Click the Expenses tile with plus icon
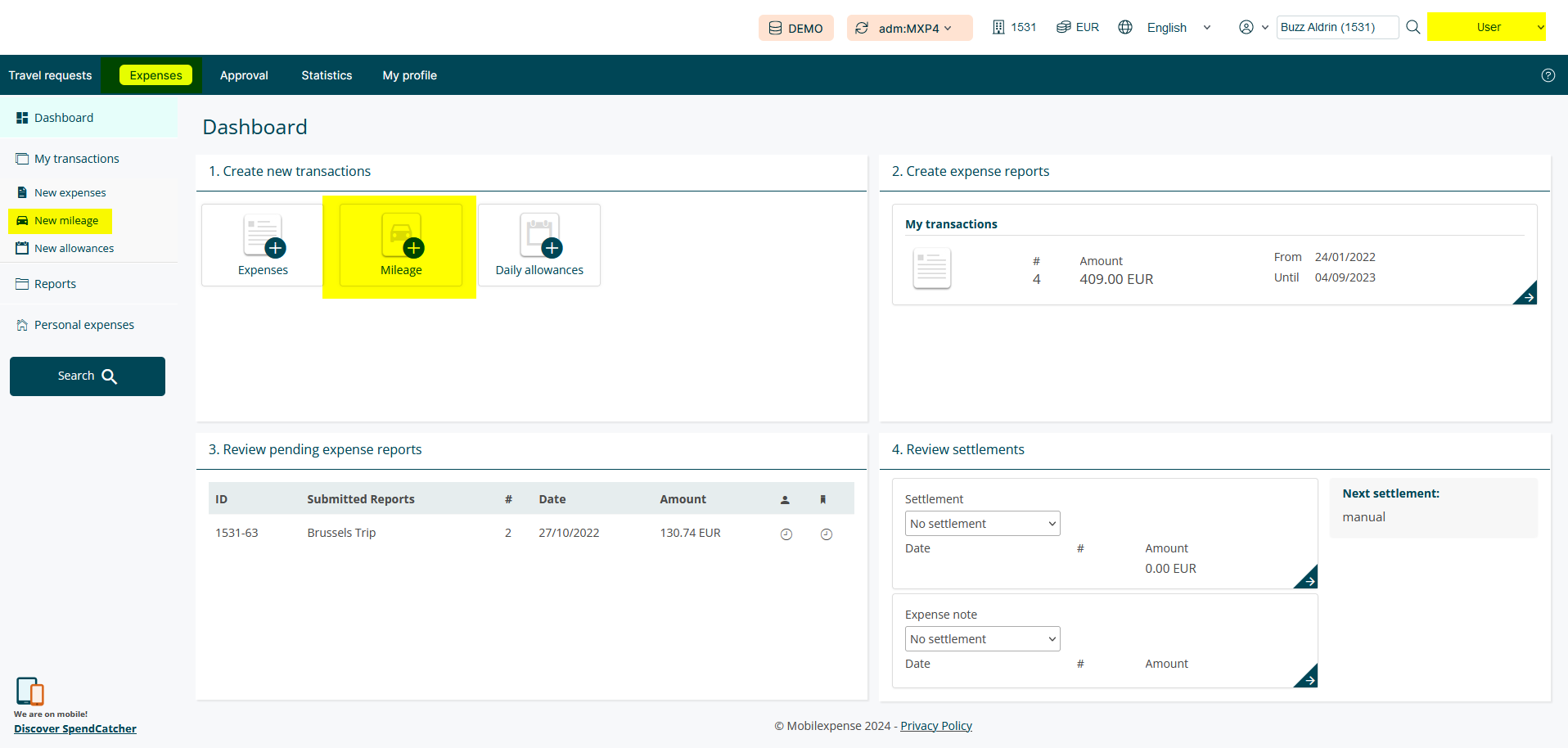1568x748 pixels. [263, 245]
